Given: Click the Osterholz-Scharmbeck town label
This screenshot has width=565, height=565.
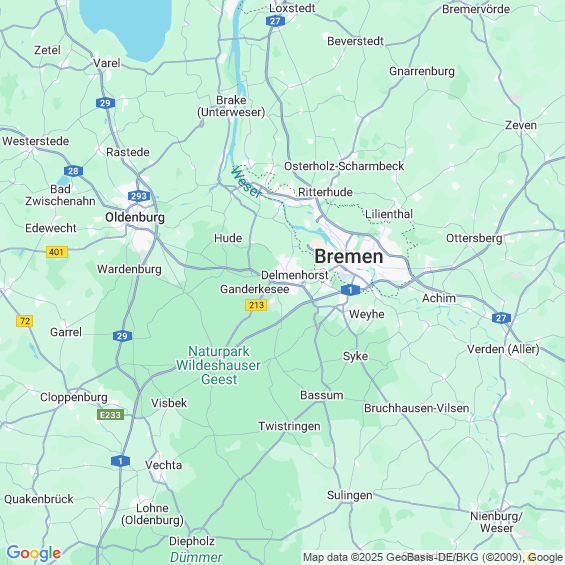Looking at the screenshot, I should pos(344,166).
